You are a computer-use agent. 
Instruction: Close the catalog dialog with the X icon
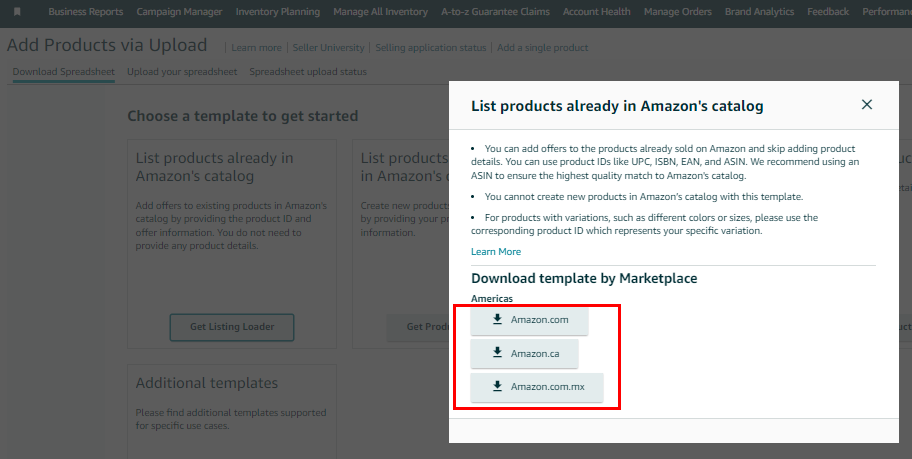pyautogui.click(x=867, y=105)
